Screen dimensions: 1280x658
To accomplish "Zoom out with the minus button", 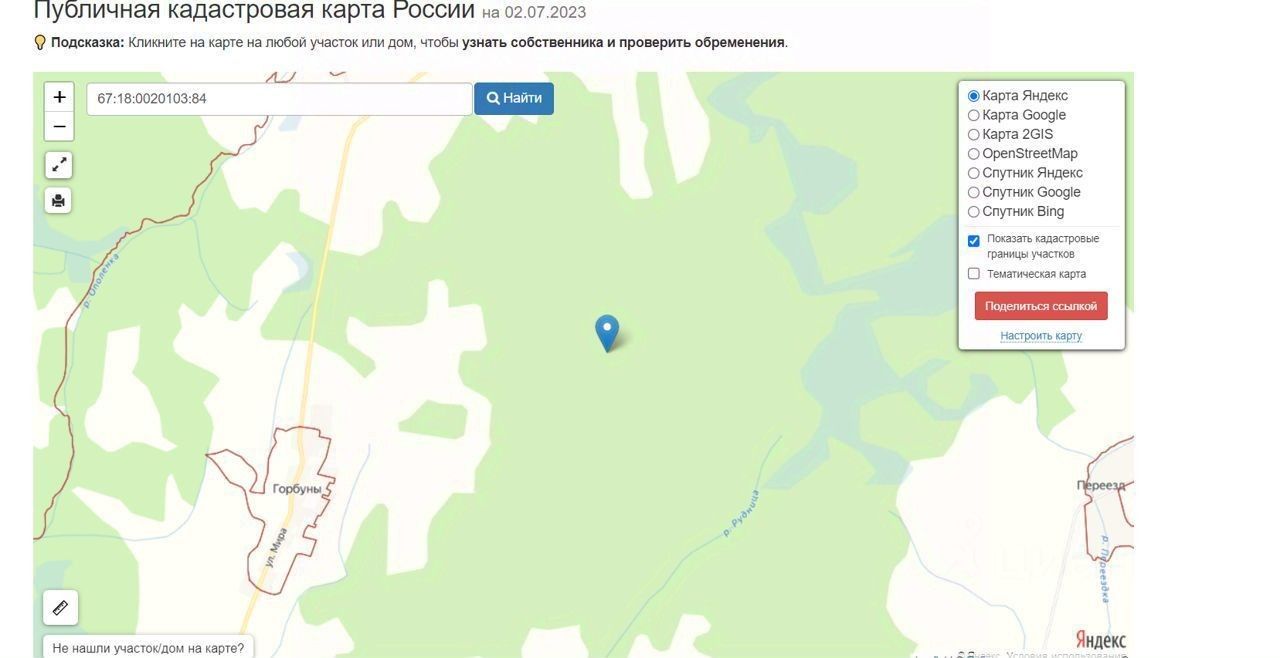I will point(59,126).
